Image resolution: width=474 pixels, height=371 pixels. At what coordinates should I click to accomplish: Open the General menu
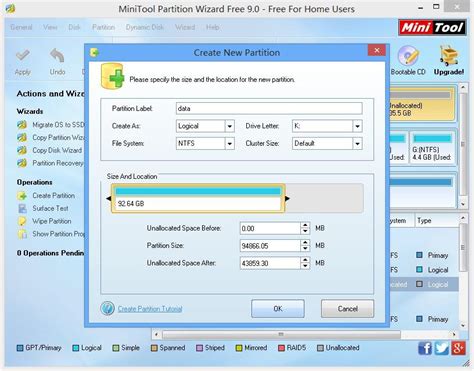[21, 27]
